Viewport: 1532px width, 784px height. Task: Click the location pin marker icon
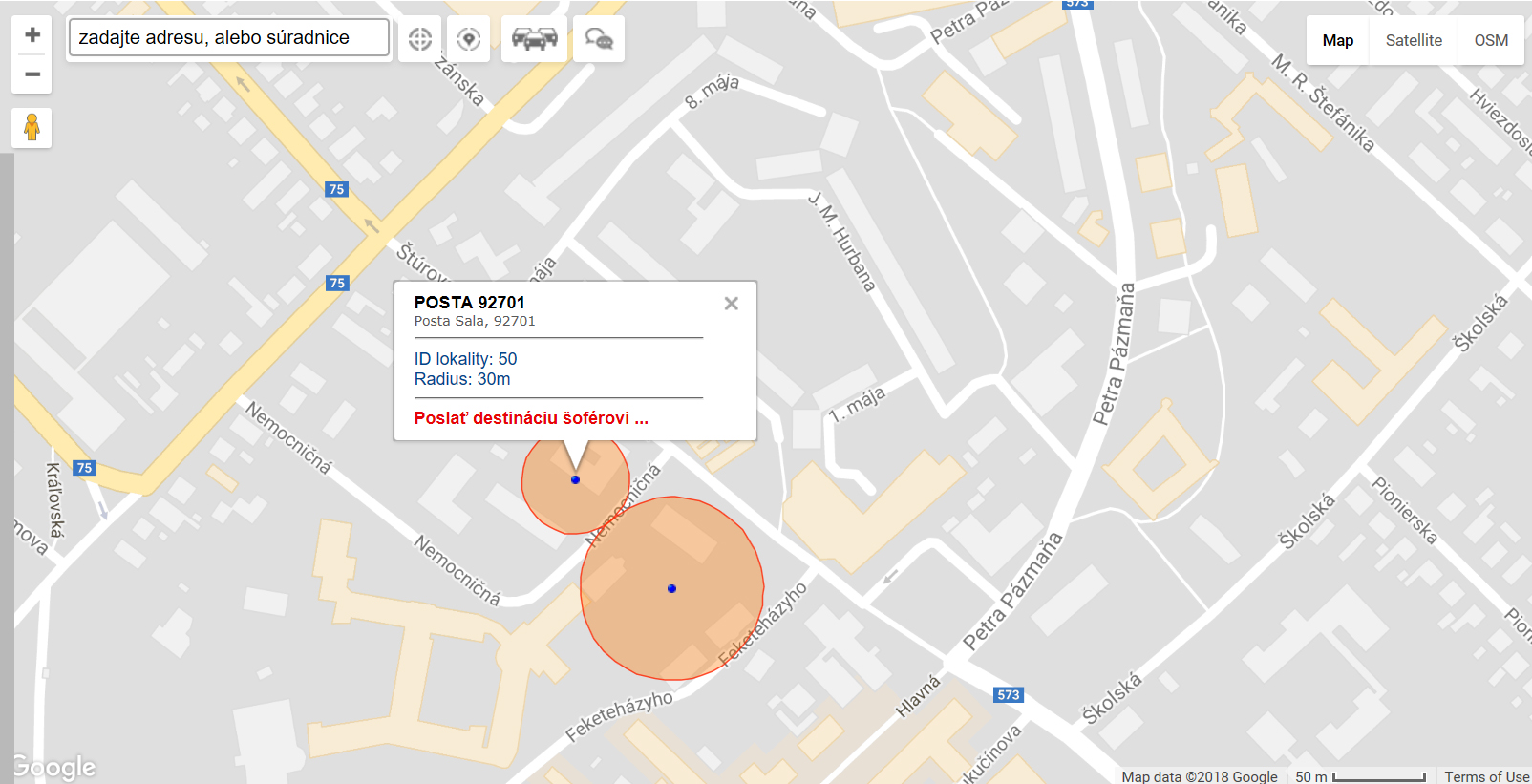coord(468,39)
